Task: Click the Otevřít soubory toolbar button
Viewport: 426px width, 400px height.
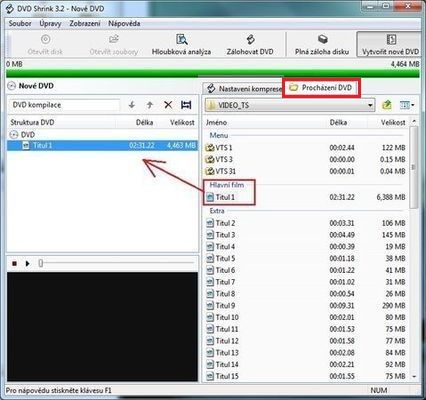Action: [x=114, y=45]
